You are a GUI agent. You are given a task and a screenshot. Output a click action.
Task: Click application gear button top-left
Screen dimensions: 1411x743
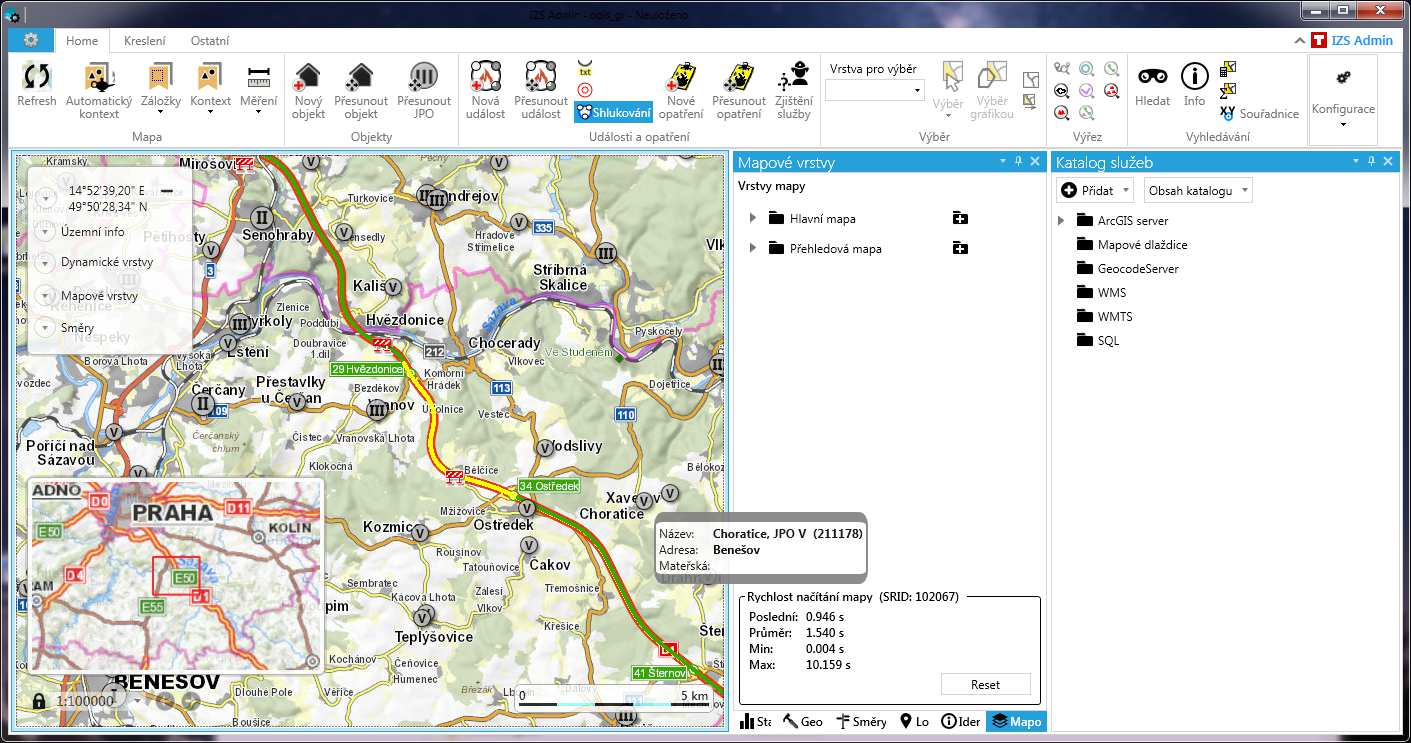point(31,40)
